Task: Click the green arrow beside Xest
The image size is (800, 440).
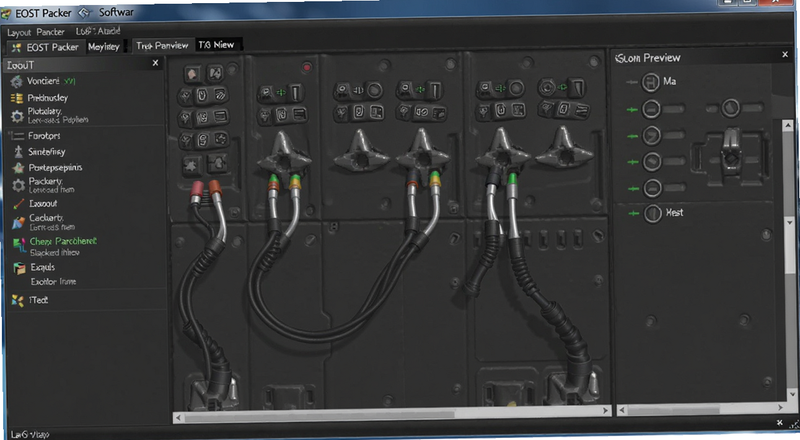Action: point(633,213)
